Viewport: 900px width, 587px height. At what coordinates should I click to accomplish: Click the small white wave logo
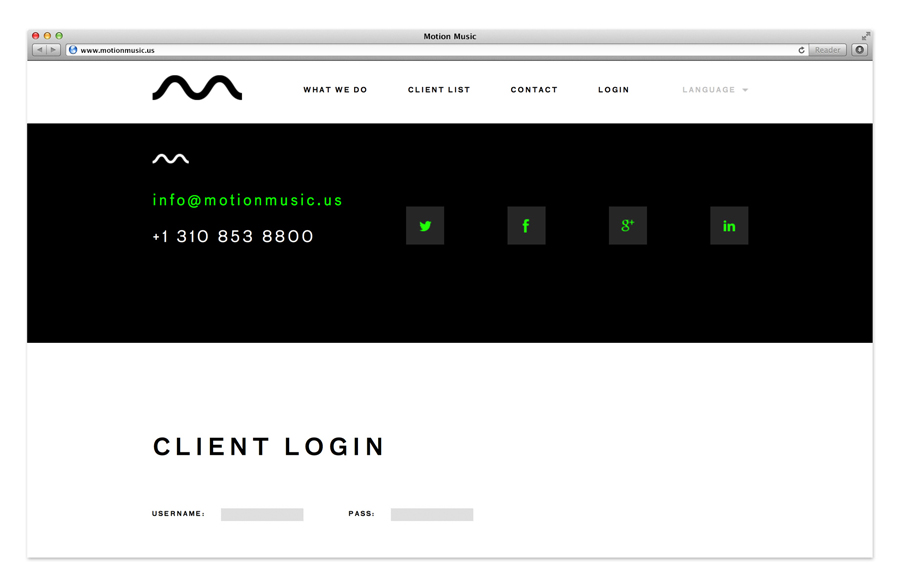click(170, 158)
